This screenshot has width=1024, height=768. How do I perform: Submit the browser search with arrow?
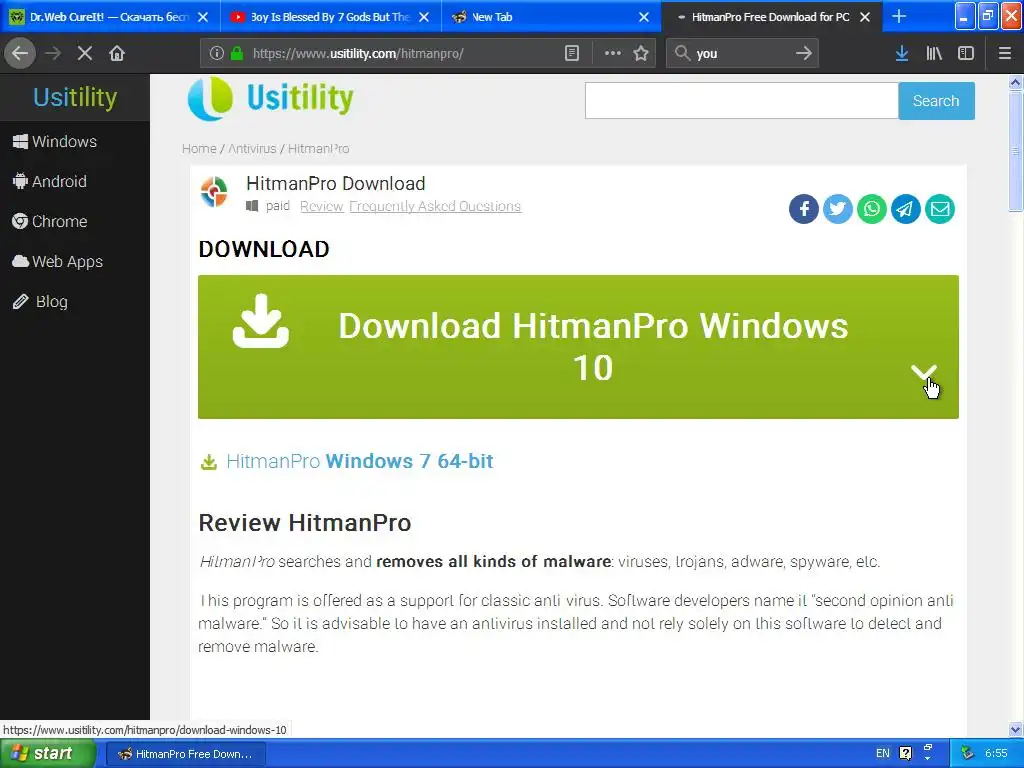click(x=803, y=53)
